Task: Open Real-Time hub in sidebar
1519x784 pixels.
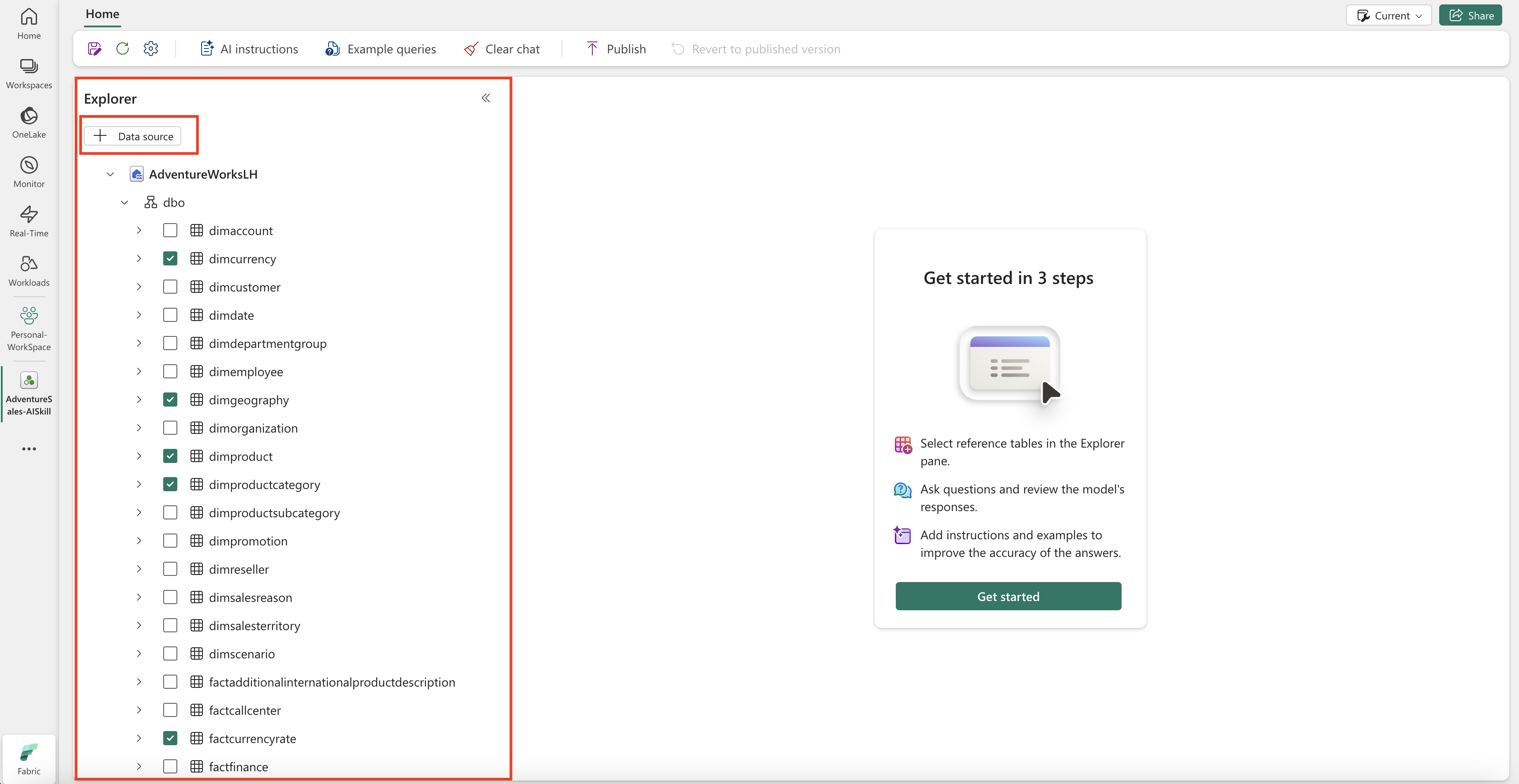Action: (x=29, y=221)
